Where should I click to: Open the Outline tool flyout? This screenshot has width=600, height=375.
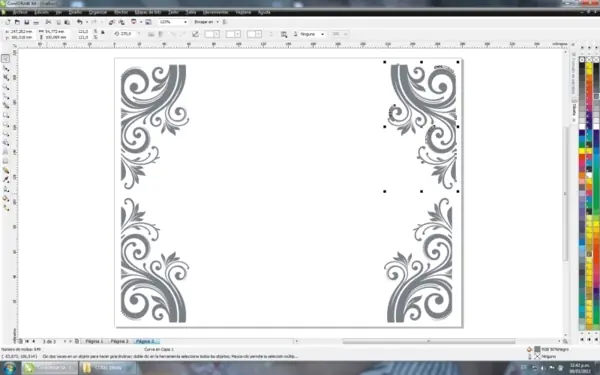click(x=5, y=189)
